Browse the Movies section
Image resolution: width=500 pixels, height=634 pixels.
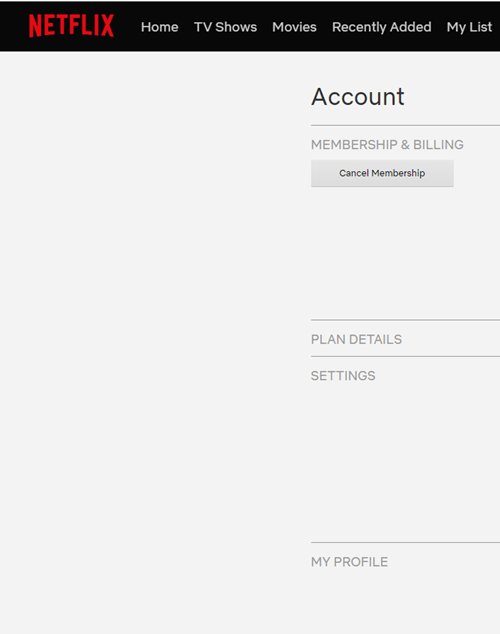pos(294,27)
